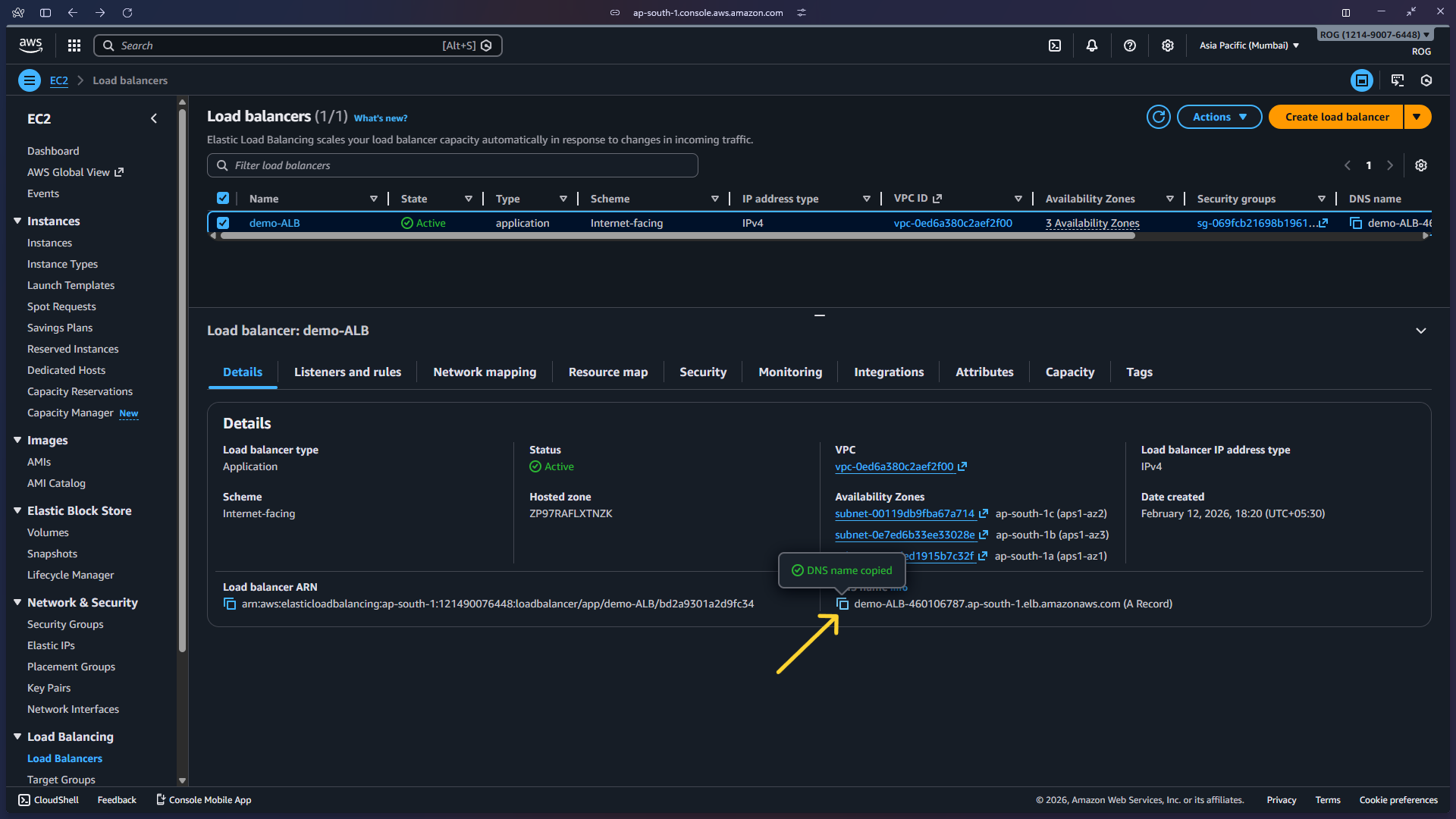Collapse the Elastic Block Store section
Screen dimensions: 1456x819
[17, 510]
